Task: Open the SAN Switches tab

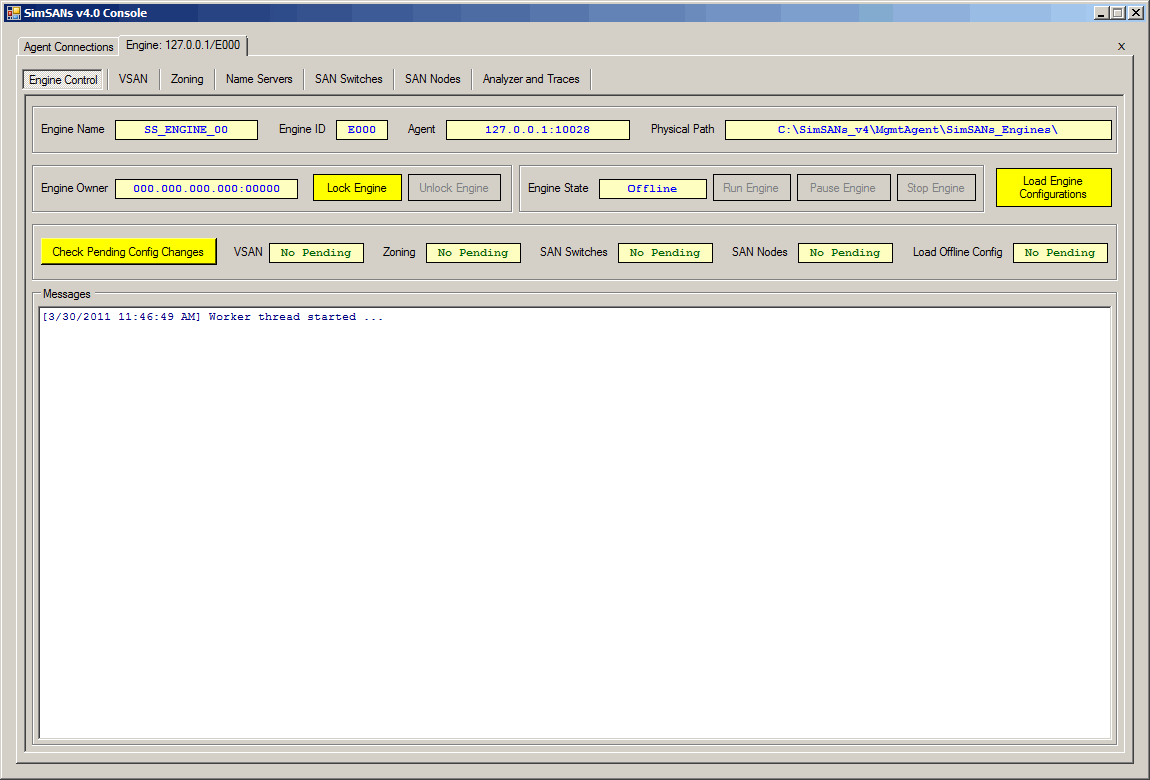Action: coord(348,79)
